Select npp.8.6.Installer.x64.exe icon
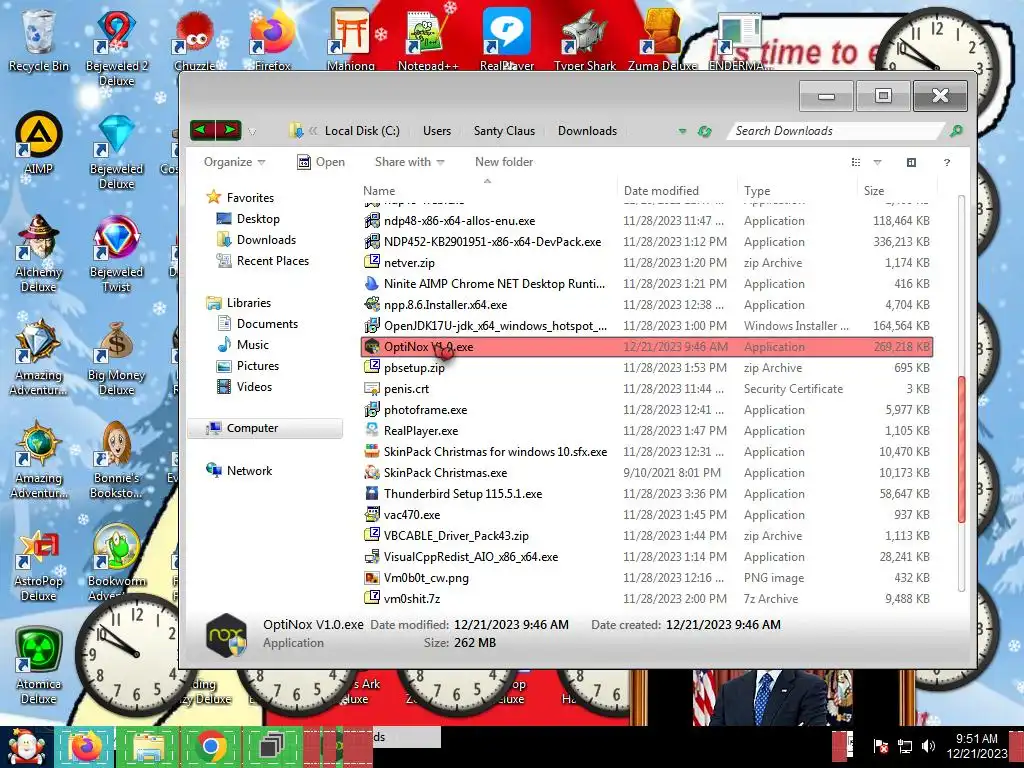The image size is (1024, 768). click(372, 304)
